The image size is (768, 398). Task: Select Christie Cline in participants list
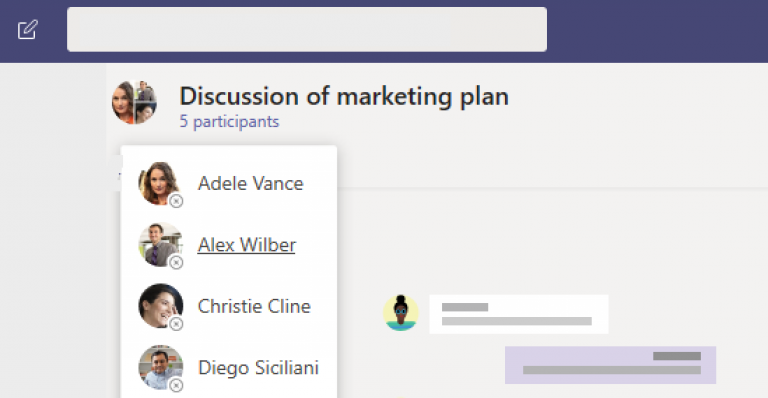(254, 306)
